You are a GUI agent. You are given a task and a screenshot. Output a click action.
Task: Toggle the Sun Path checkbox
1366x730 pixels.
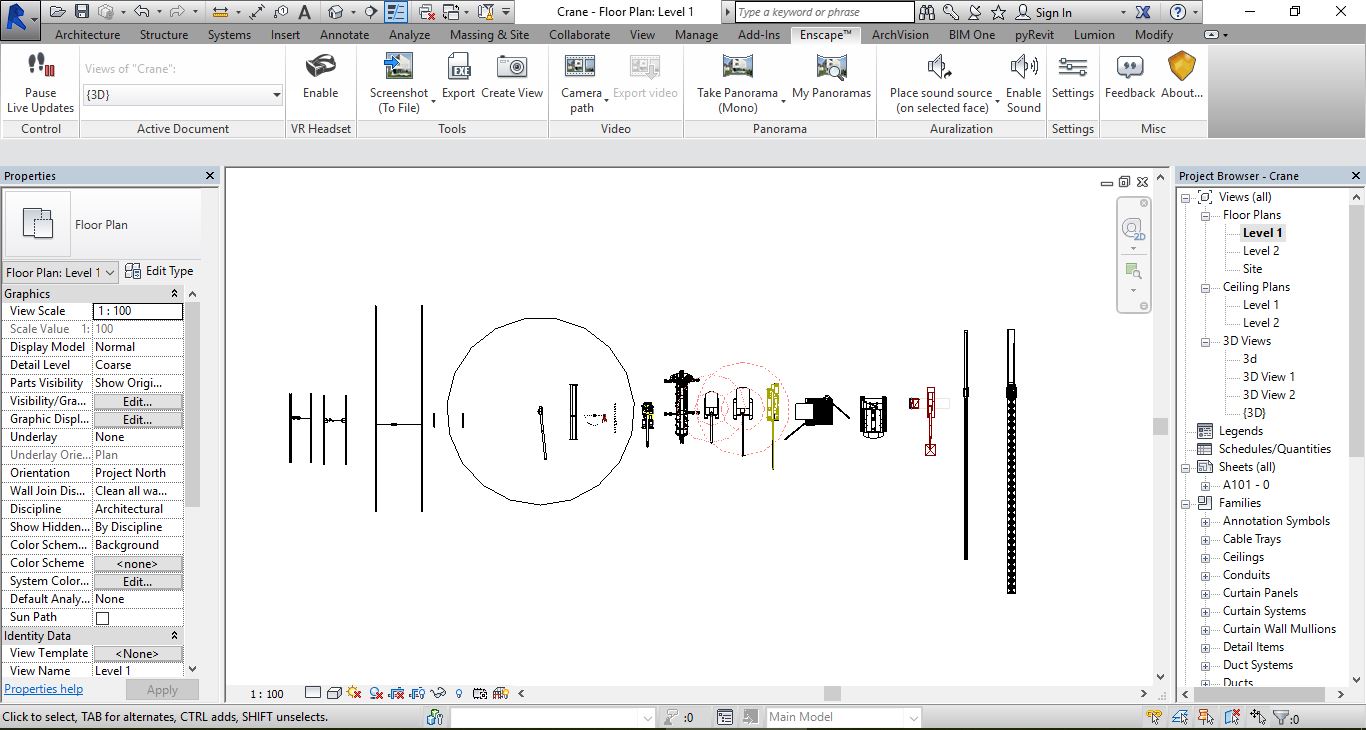[x=102, y=618]
